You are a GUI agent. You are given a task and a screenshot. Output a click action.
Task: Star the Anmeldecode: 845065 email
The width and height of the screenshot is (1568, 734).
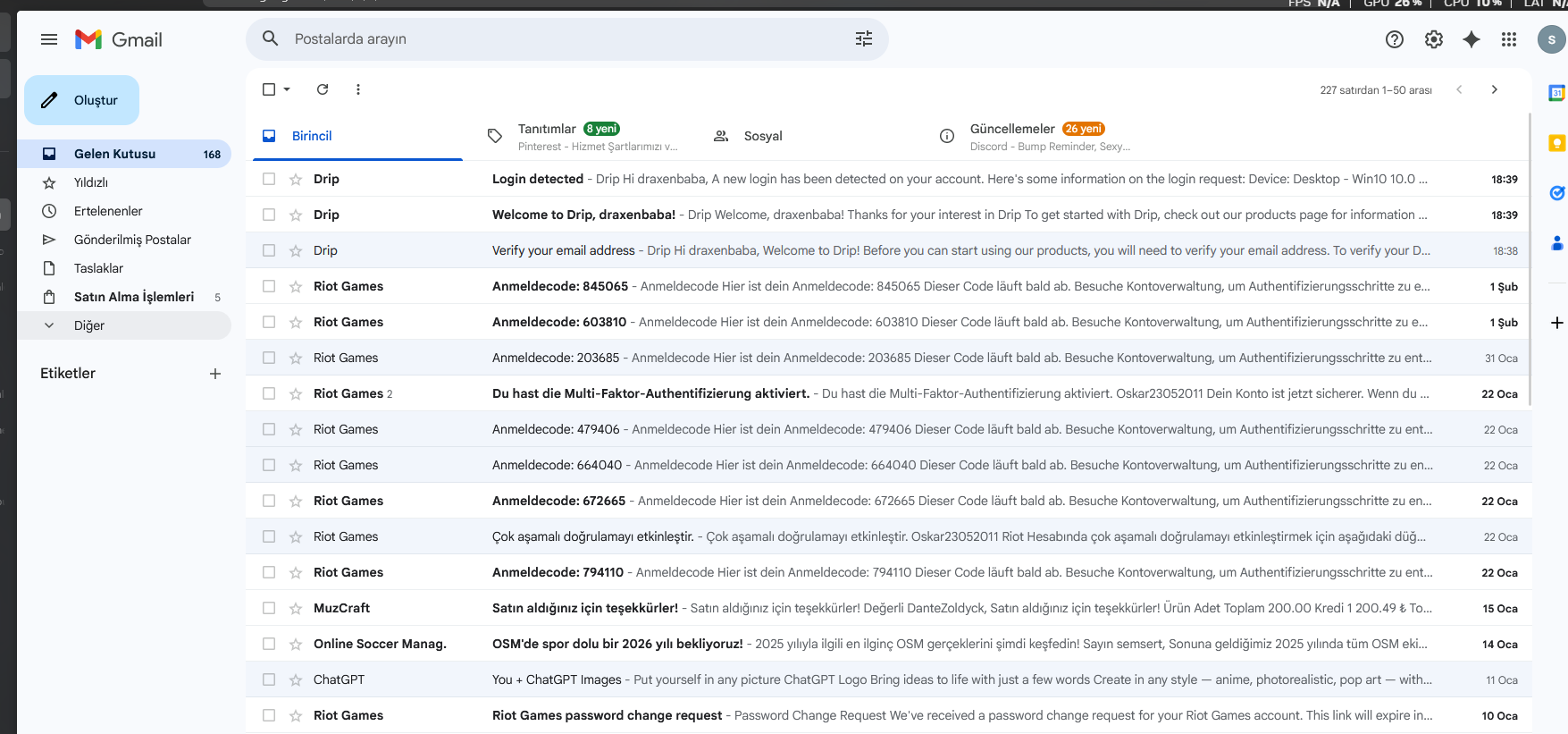pos(296,286)
